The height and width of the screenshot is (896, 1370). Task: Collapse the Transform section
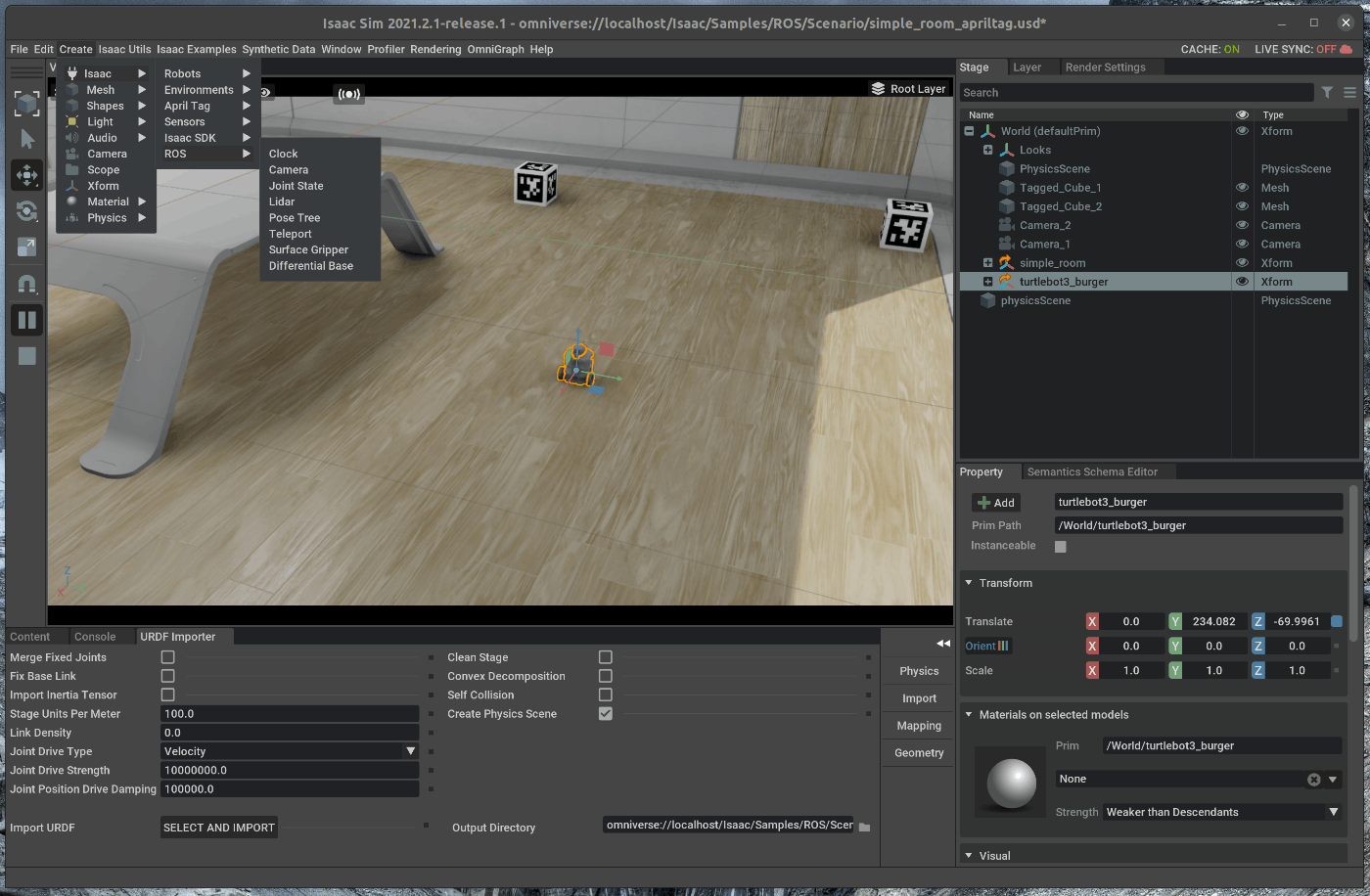pos(969,583)
